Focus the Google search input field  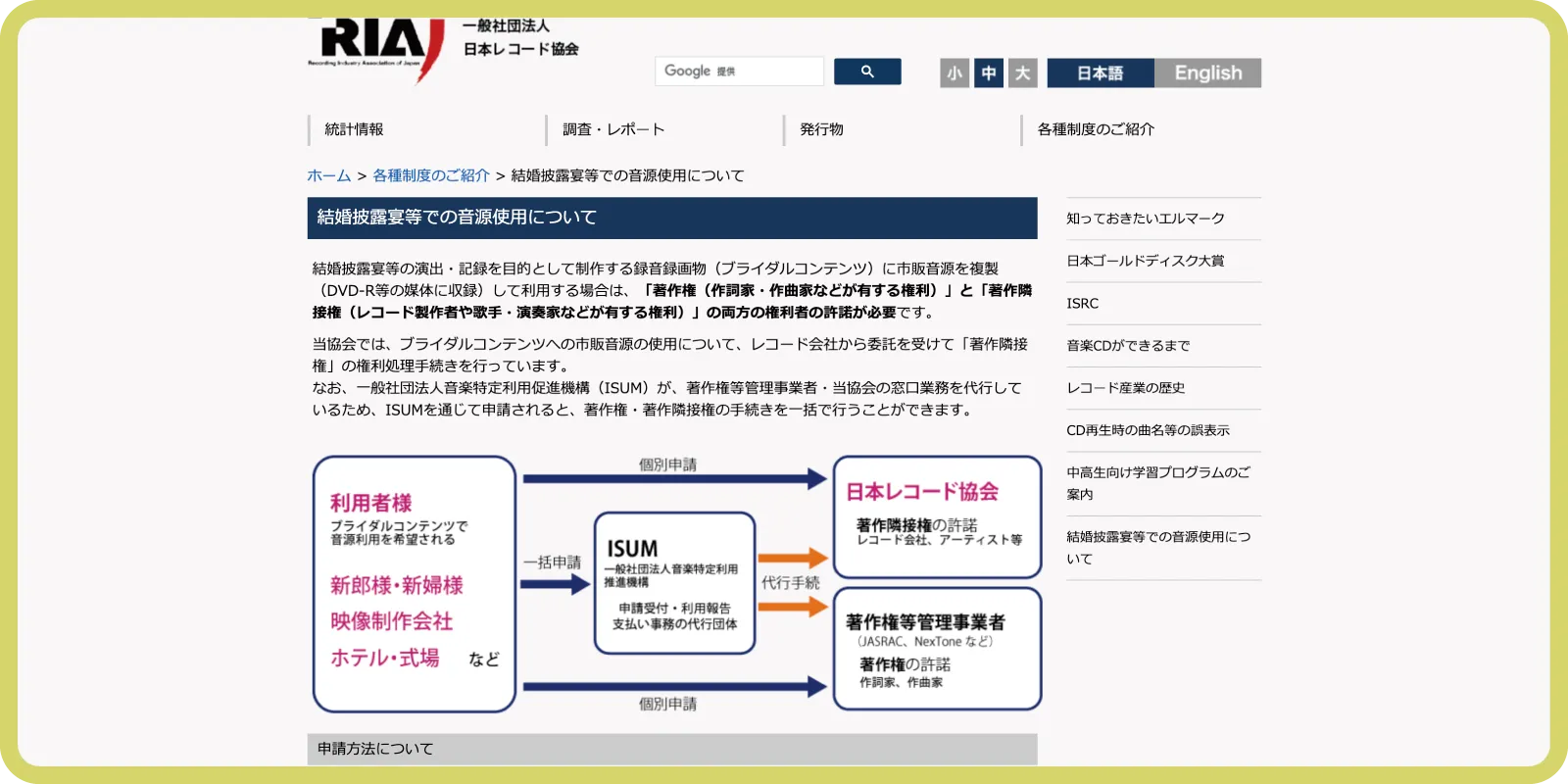pos(740,72)
